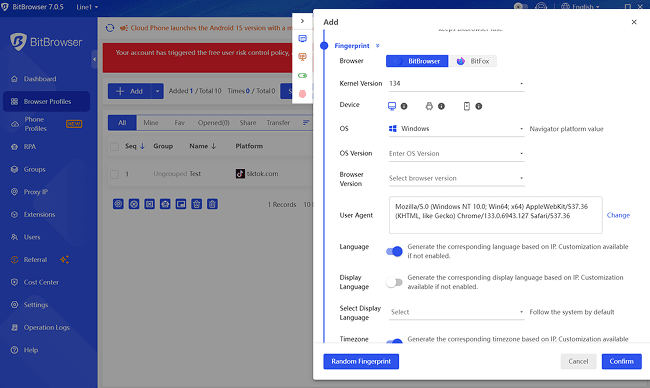Click fifth batch window-layout icon
Image resolution: width=650 pixels, height=388 pixels.
(181, 204)
